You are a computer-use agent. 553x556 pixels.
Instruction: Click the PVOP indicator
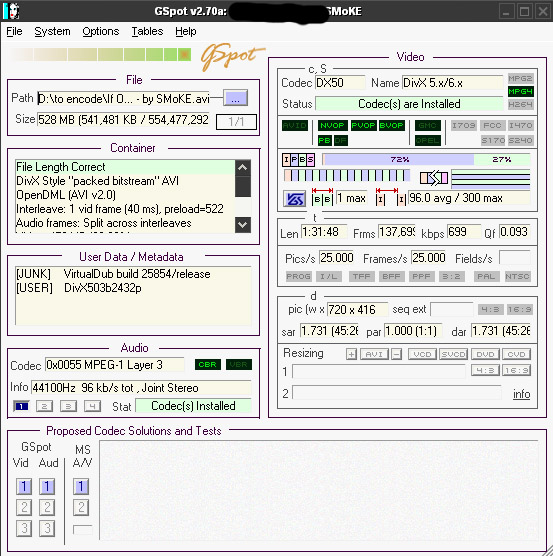tap(363, 126)
